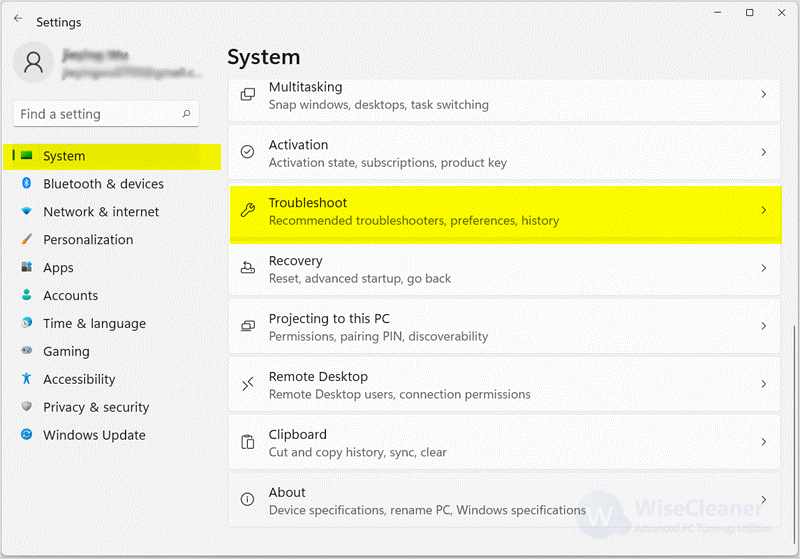Image resolution: width=800 pixels, height=559 pixels.
Task: Click the System monitor icon in the sidebar
Action: coord(27,155)
